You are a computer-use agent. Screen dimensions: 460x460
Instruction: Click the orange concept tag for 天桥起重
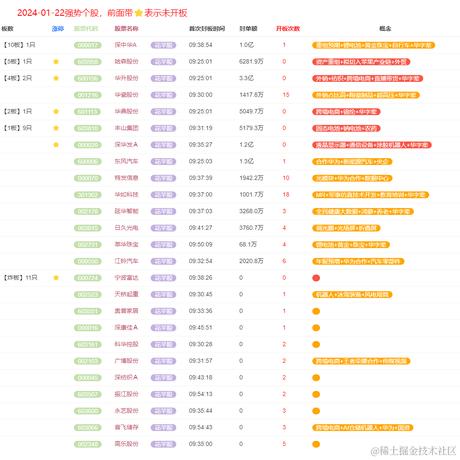click(352, 295)
